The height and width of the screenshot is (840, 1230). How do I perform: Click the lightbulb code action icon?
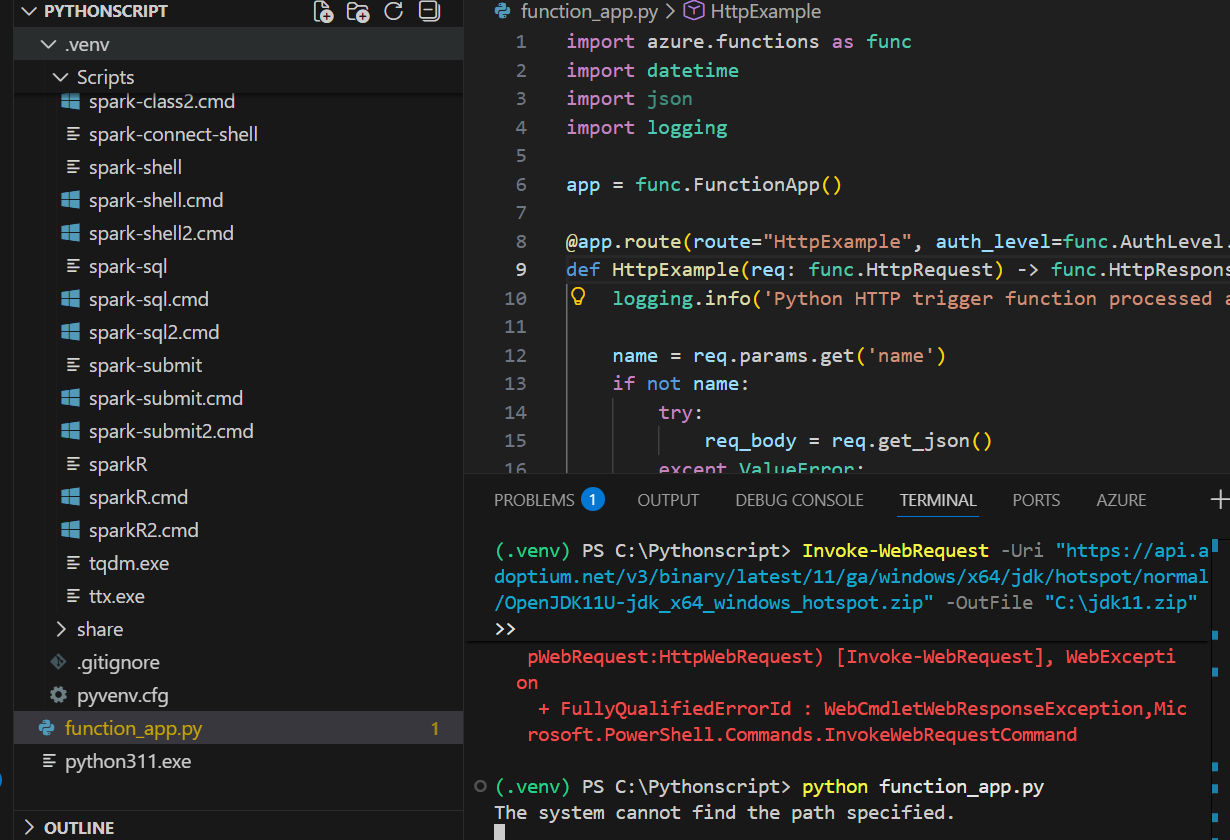(x=578, y=297)
